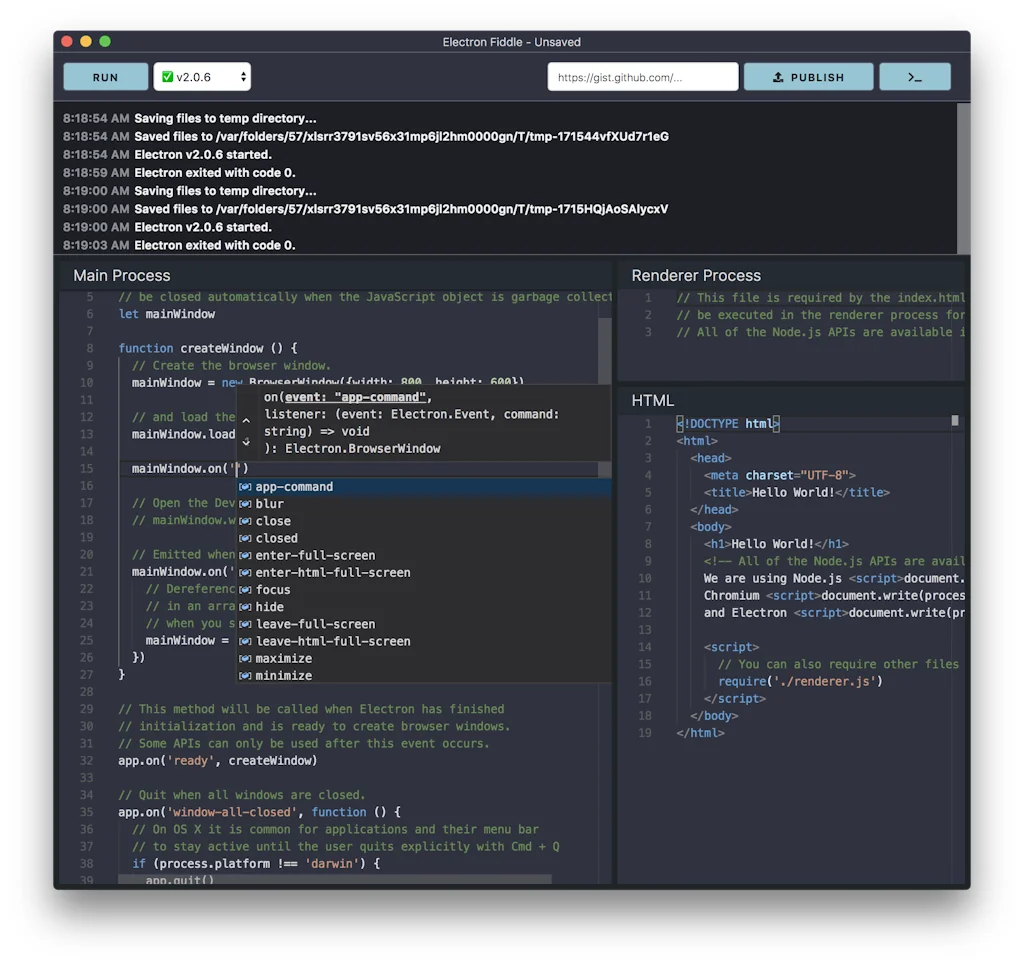The height and width of the screenshot is (966, 1024).
Task: Open the console via the terminal icon
Action: (914, 76)
